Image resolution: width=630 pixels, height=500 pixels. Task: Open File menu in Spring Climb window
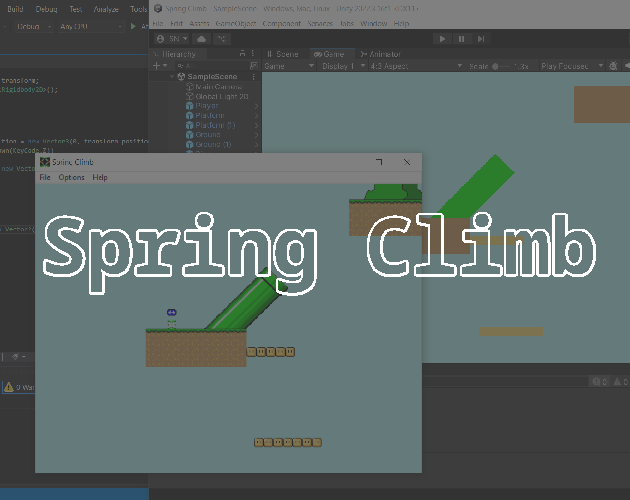45,177
